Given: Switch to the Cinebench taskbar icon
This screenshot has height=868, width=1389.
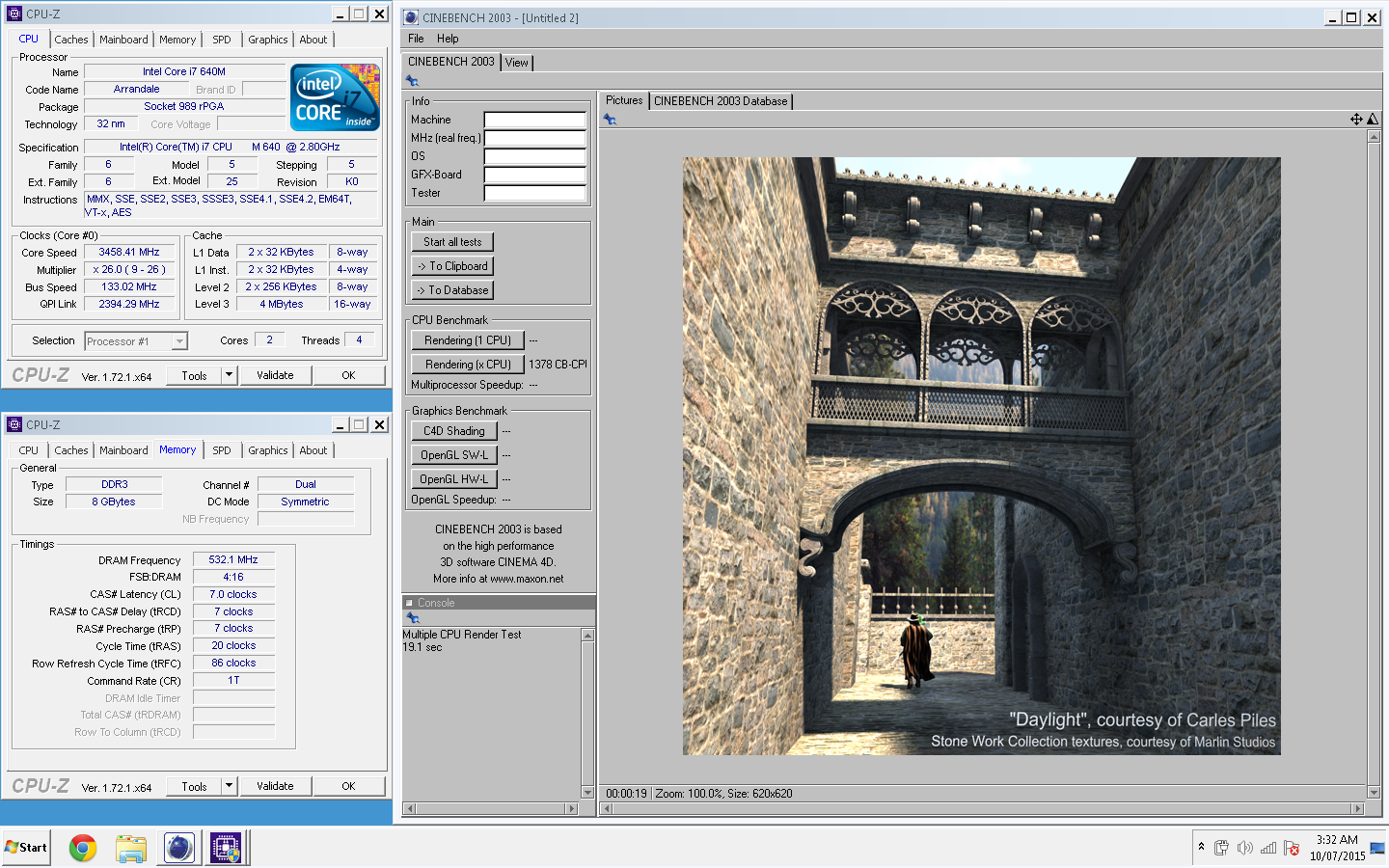Looking at the screenshot, I should click(x=178, y=848).
